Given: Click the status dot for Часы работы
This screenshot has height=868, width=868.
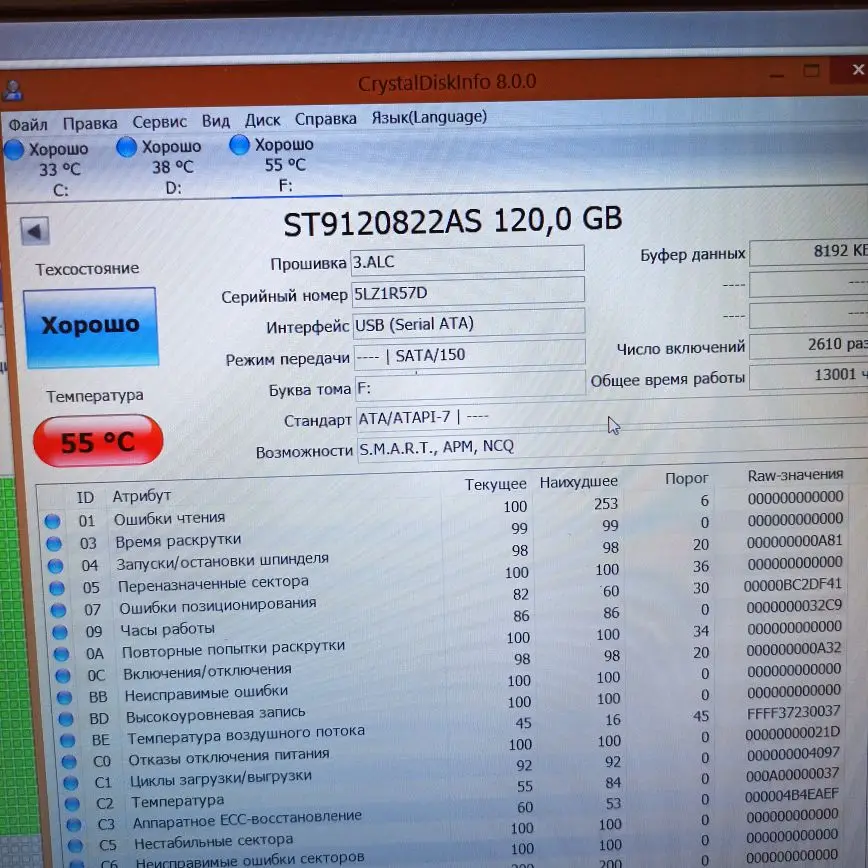Looking at the screenshot, I should [x=60, y=632].
